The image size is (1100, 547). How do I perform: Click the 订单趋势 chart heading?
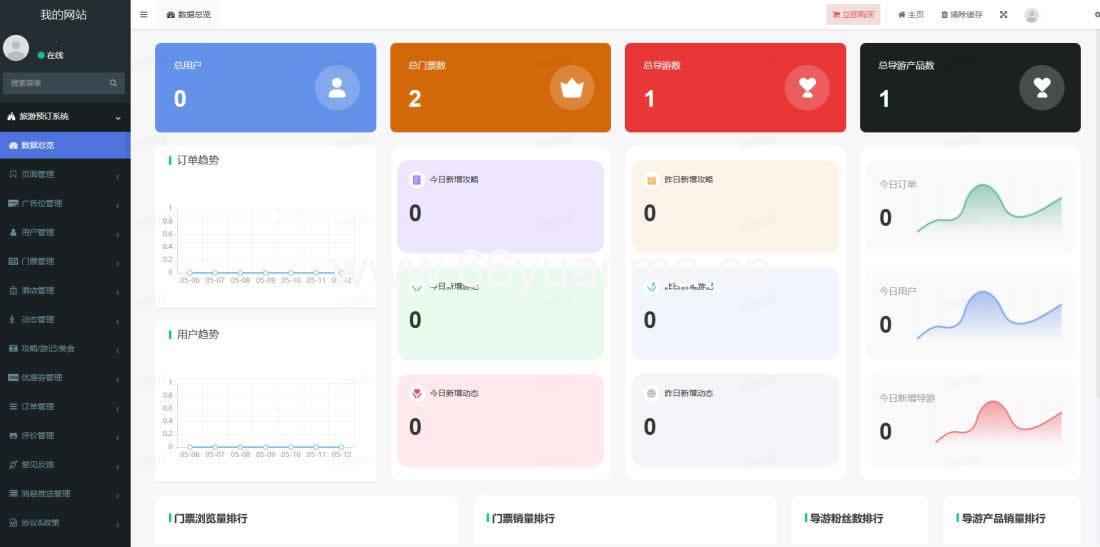(x=198, y=160)
